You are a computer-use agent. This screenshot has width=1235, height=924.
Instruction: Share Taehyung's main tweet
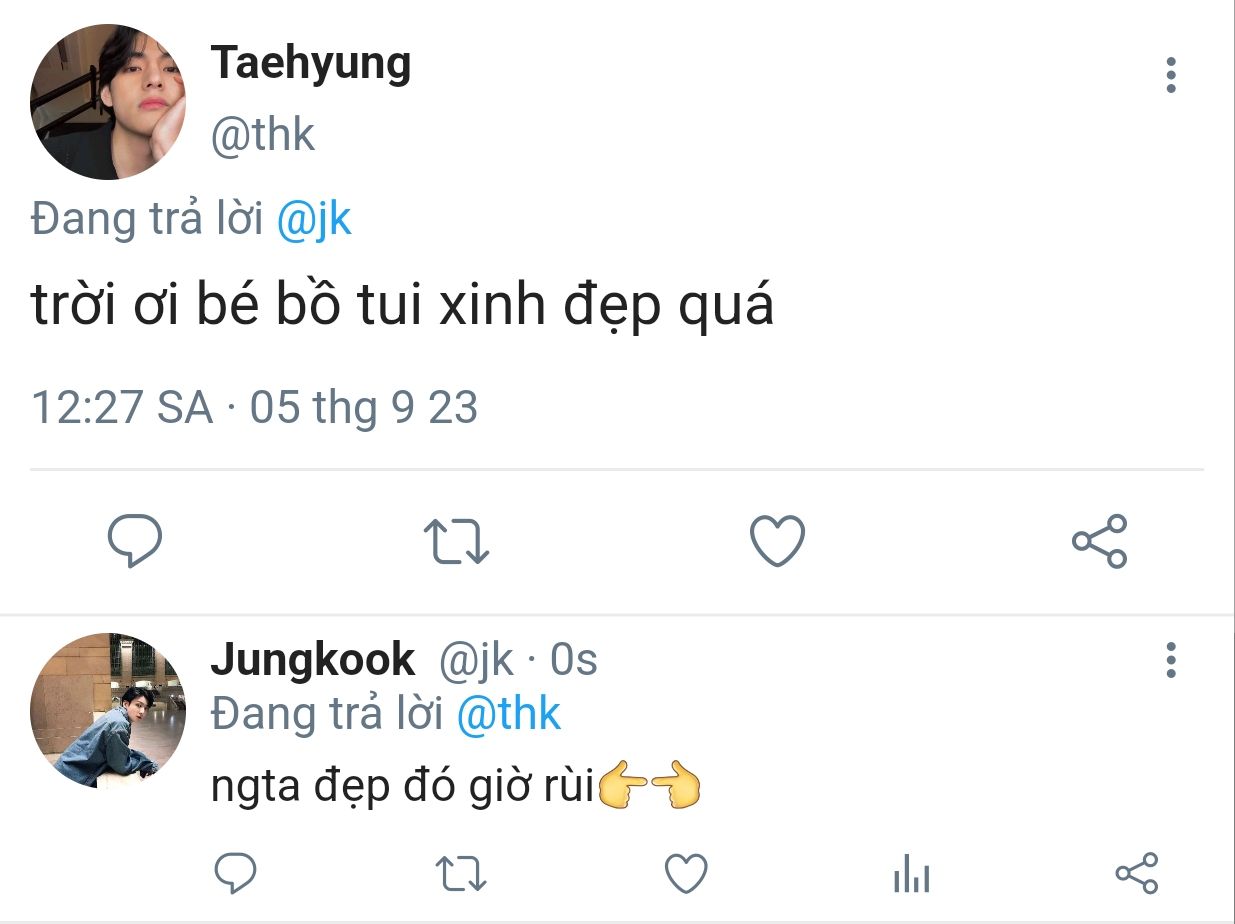pos(1099,541)
